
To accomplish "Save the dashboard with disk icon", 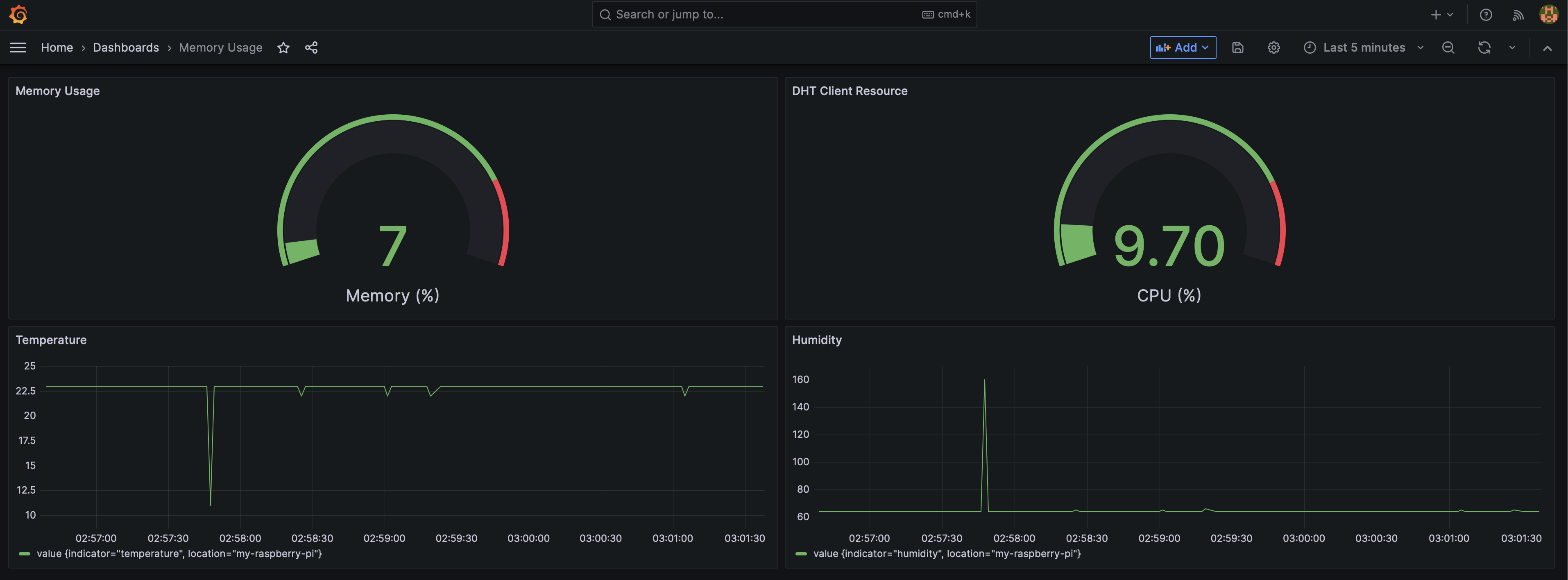I will (1237, 48).
